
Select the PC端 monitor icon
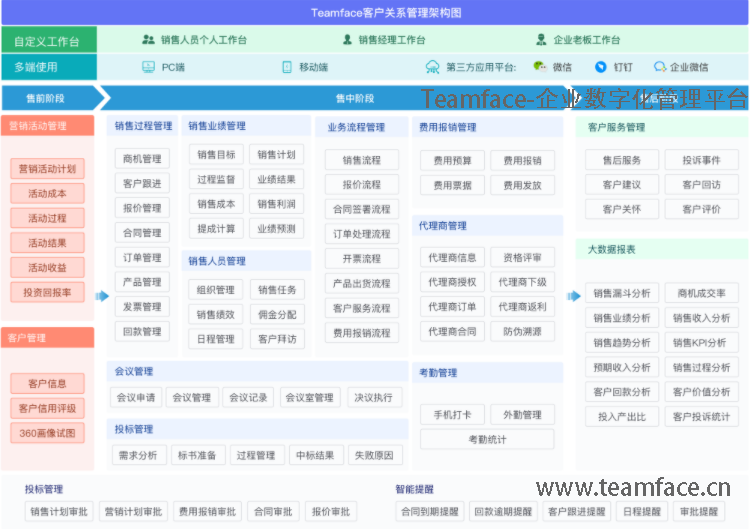tap(149, 67)
